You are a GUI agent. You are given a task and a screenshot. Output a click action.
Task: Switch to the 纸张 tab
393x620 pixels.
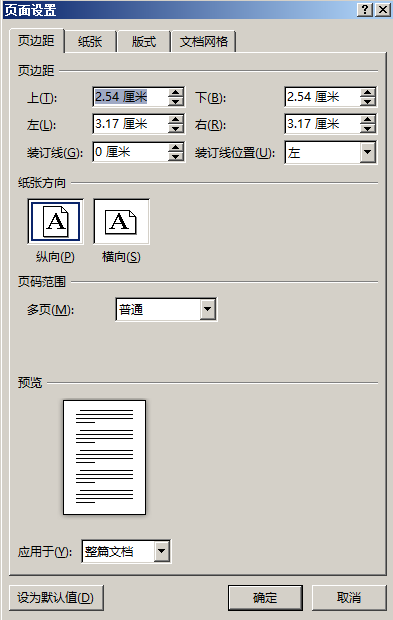pos(90,42)
